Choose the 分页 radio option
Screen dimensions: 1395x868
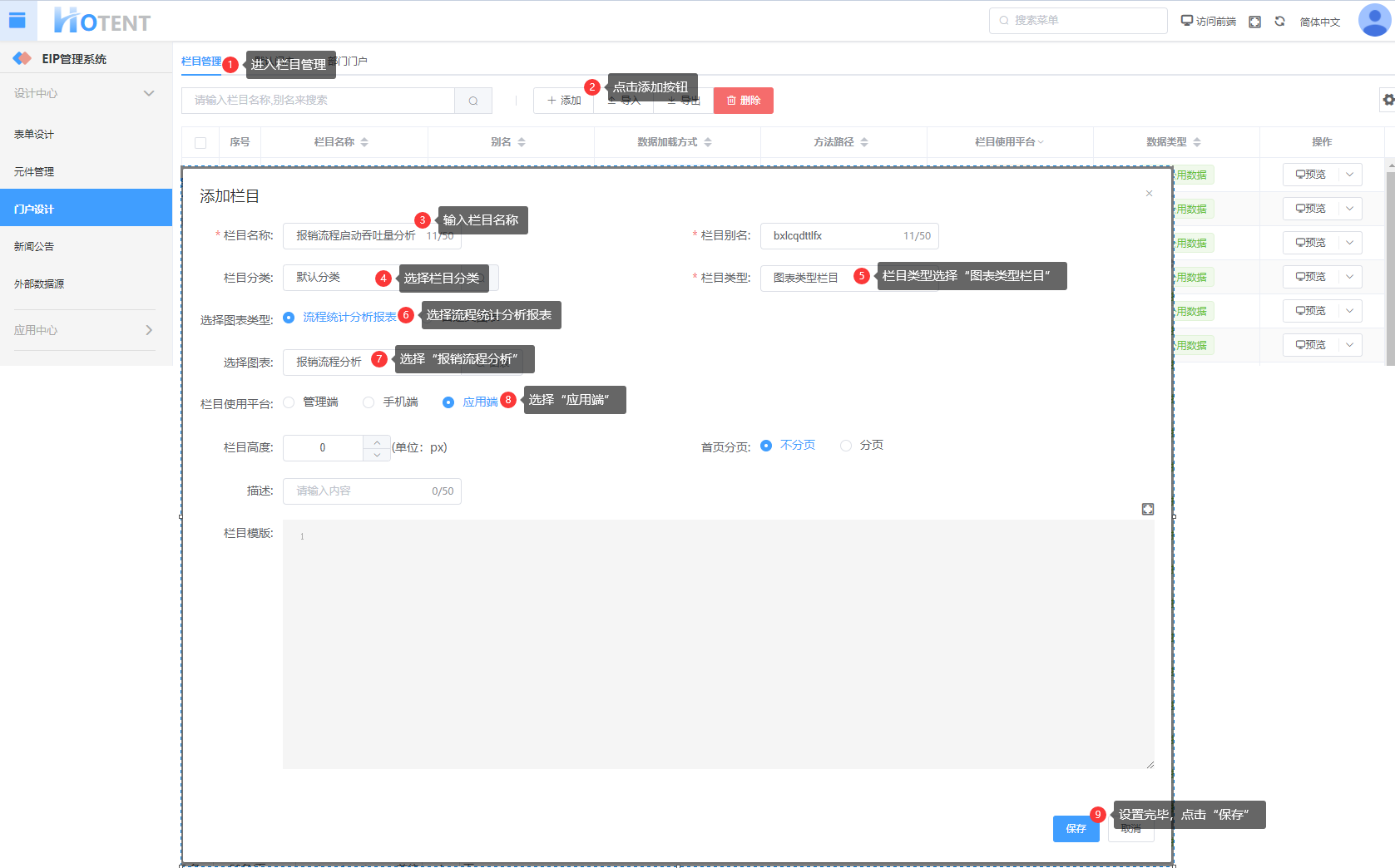846,446
